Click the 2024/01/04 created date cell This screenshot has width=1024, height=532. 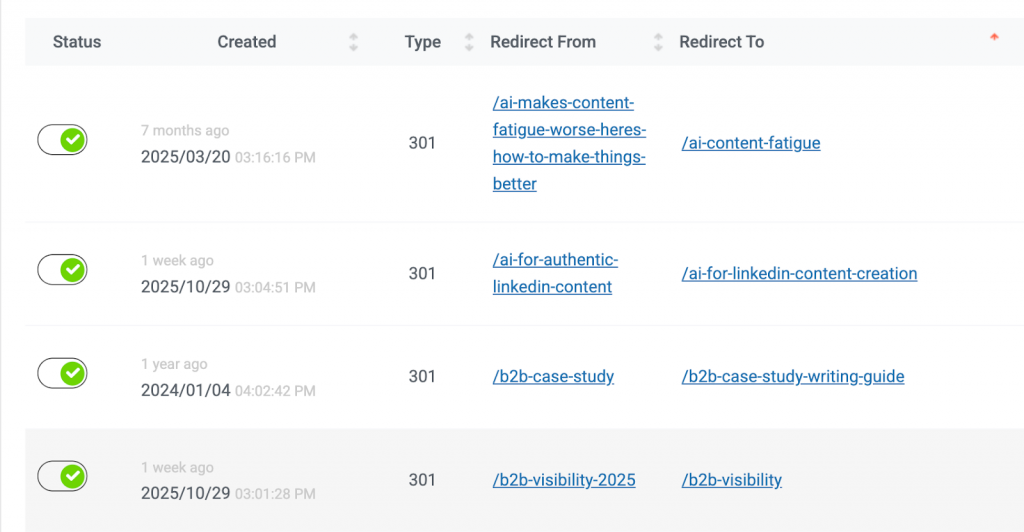[186, 390]
